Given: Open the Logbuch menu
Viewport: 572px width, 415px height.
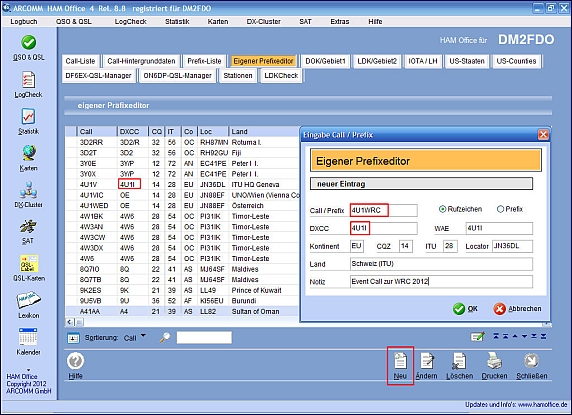Looking at the screenshot, I should pos(24,22).
